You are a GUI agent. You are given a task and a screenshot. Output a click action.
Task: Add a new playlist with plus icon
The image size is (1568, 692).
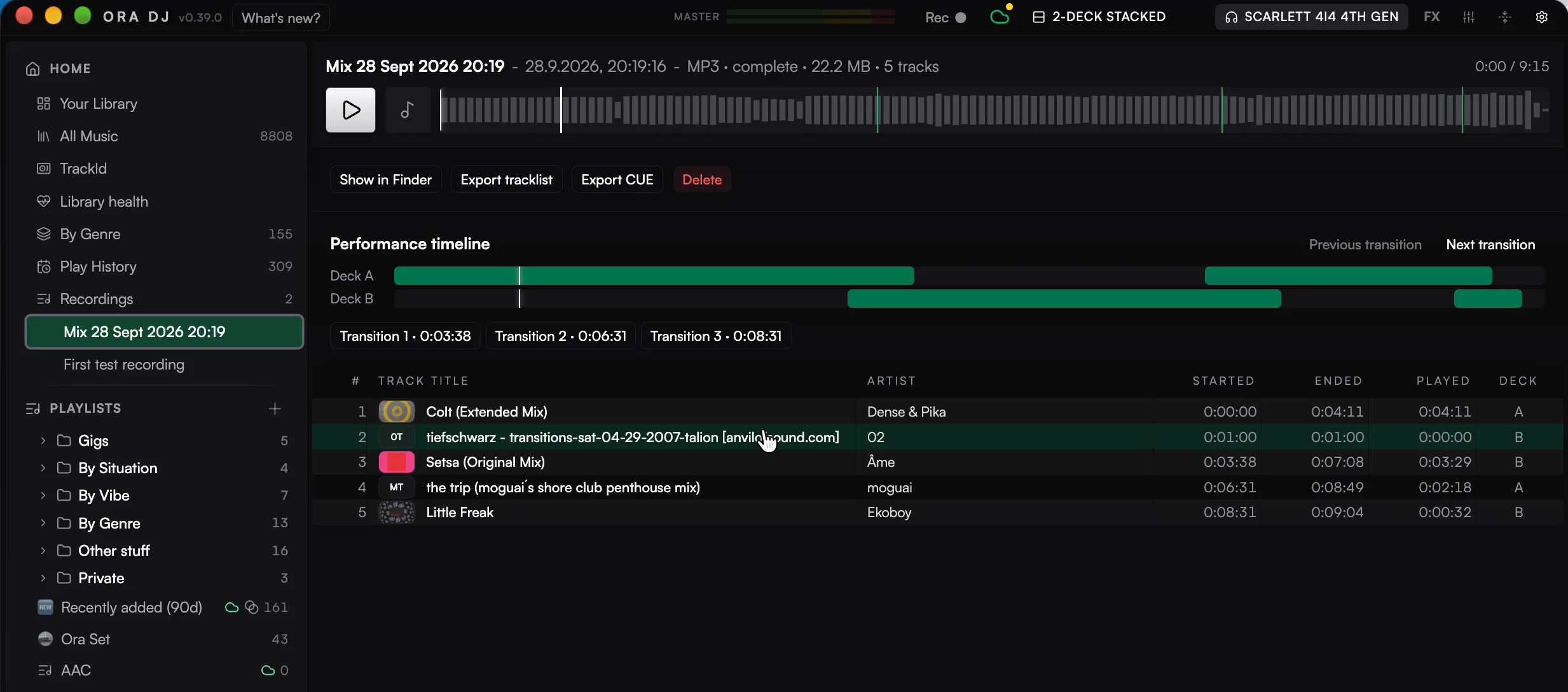[275, 408]
